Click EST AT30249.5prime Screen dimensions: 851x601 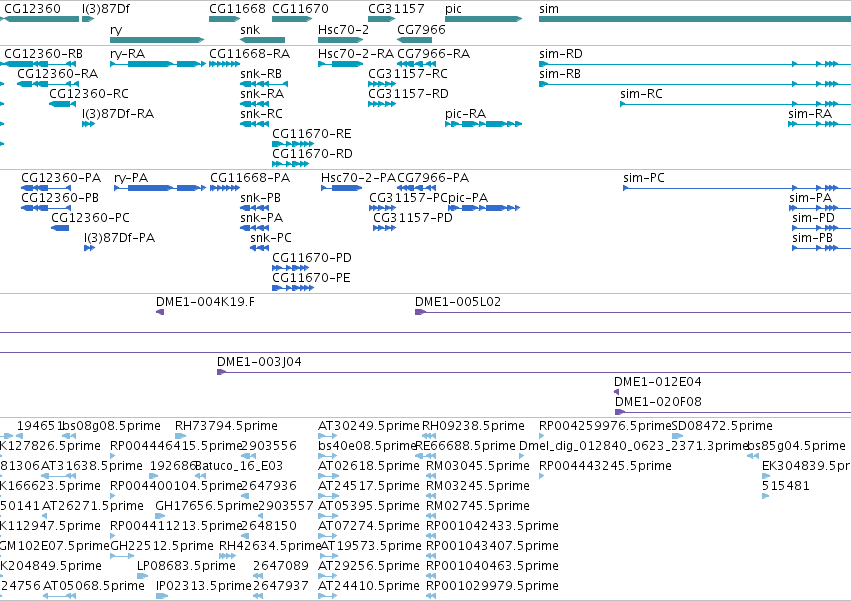(x=369, y=426)
